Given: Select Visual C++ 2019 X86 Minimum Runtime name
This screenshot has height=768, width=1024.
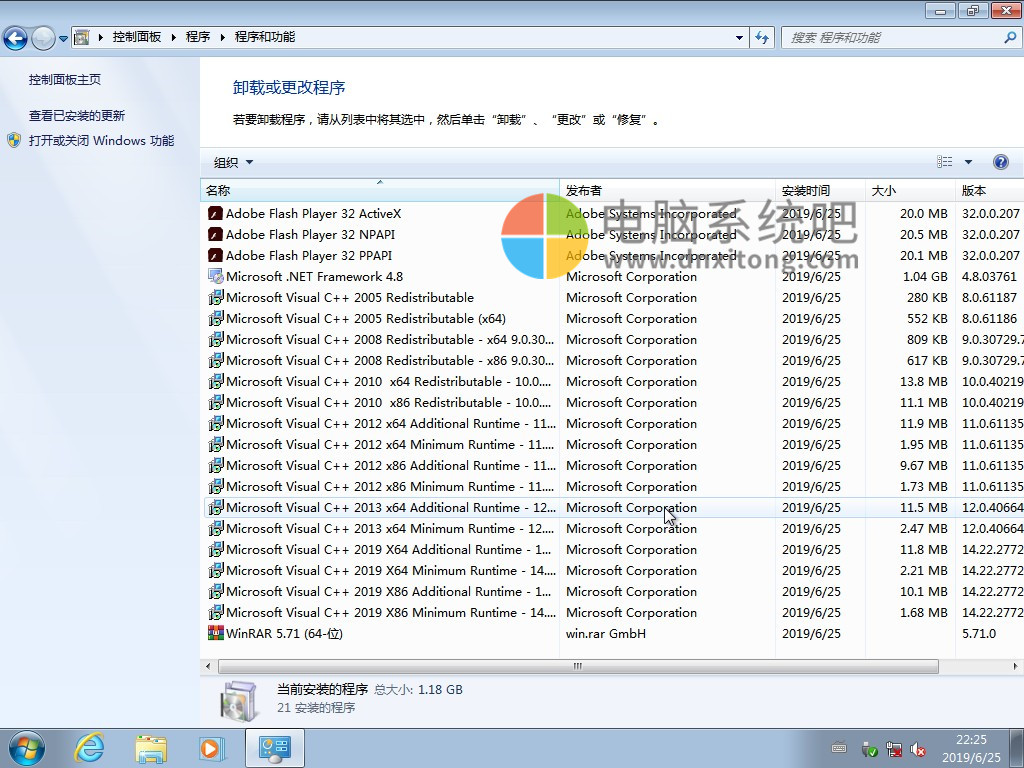Looking at the screenshot, I should click(391, 613).
